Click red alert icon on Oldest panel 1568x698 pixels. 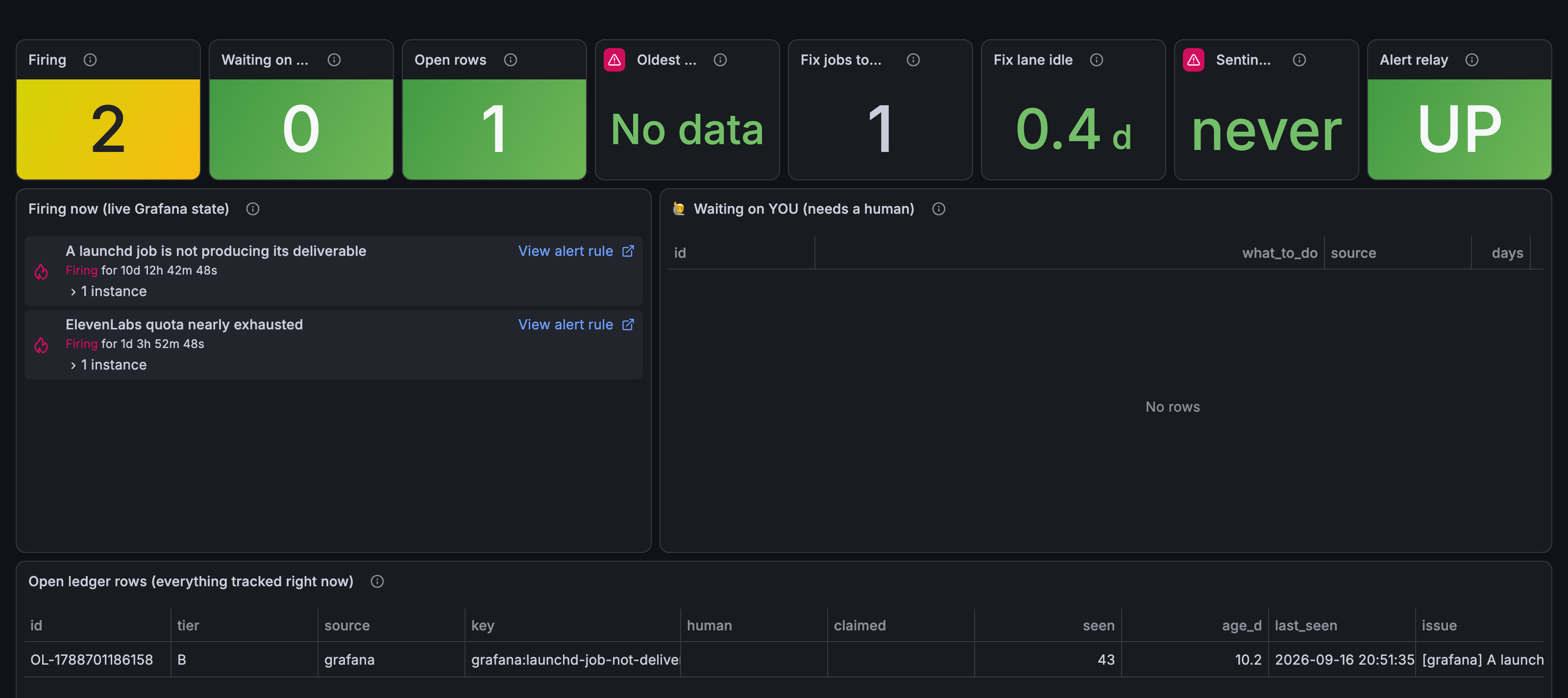point(614,60)
